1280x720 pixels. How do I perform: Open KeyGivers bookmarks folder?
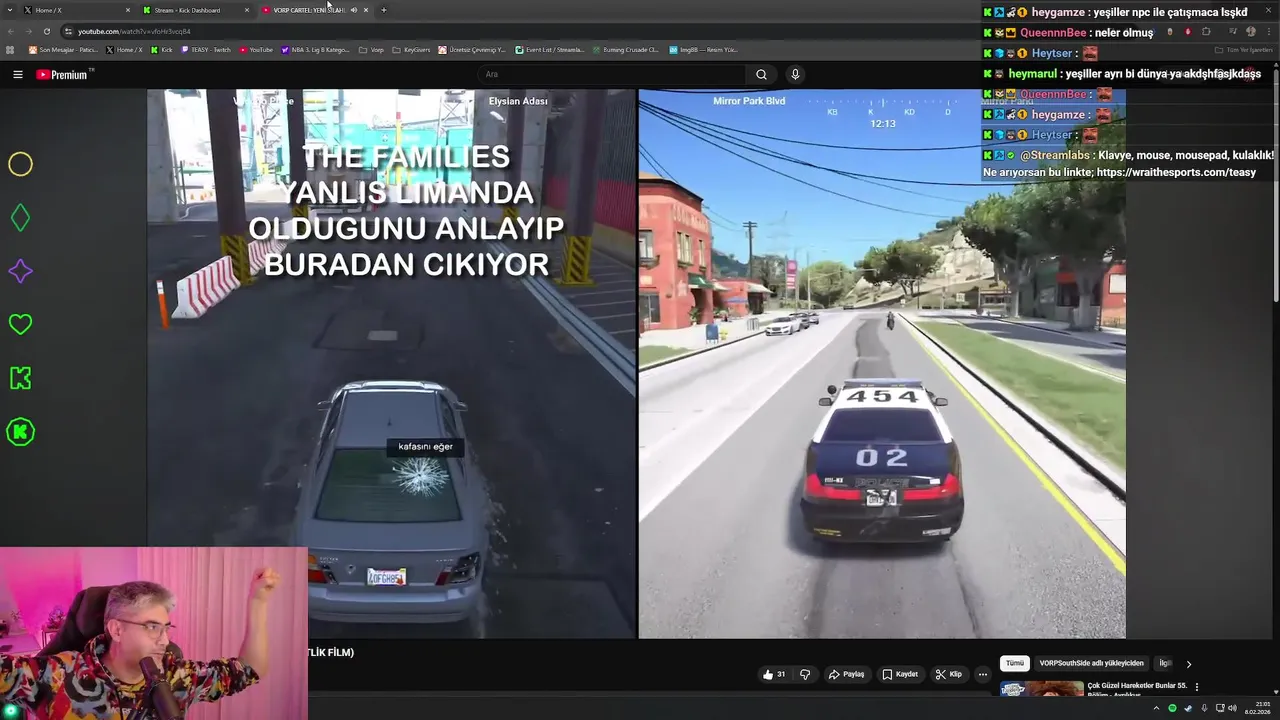click(x=411, y=49)
